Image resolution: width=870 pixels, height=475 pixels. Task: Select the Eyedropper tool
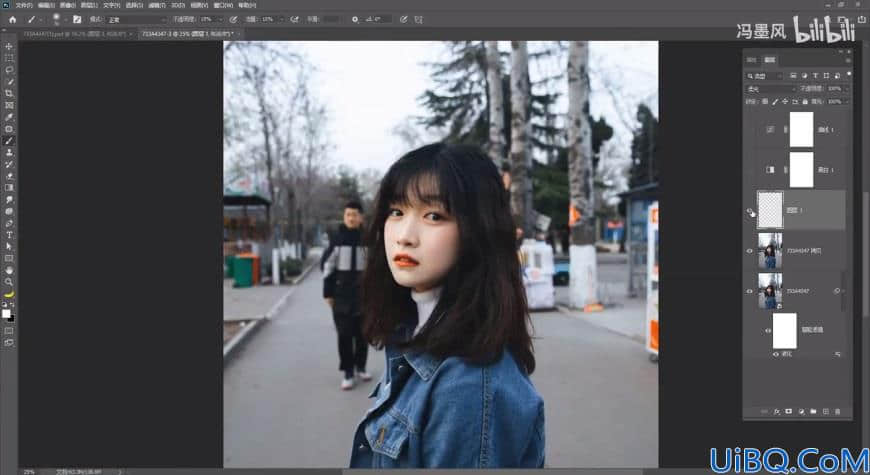click(9, 117)
